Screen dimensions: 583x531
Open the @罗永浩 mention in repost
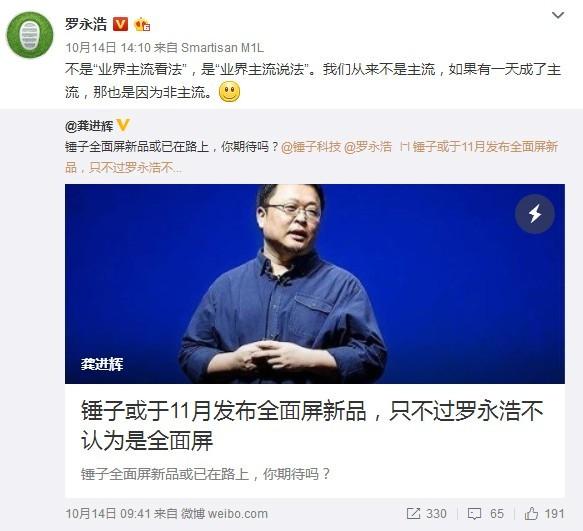tap(368, 147)
